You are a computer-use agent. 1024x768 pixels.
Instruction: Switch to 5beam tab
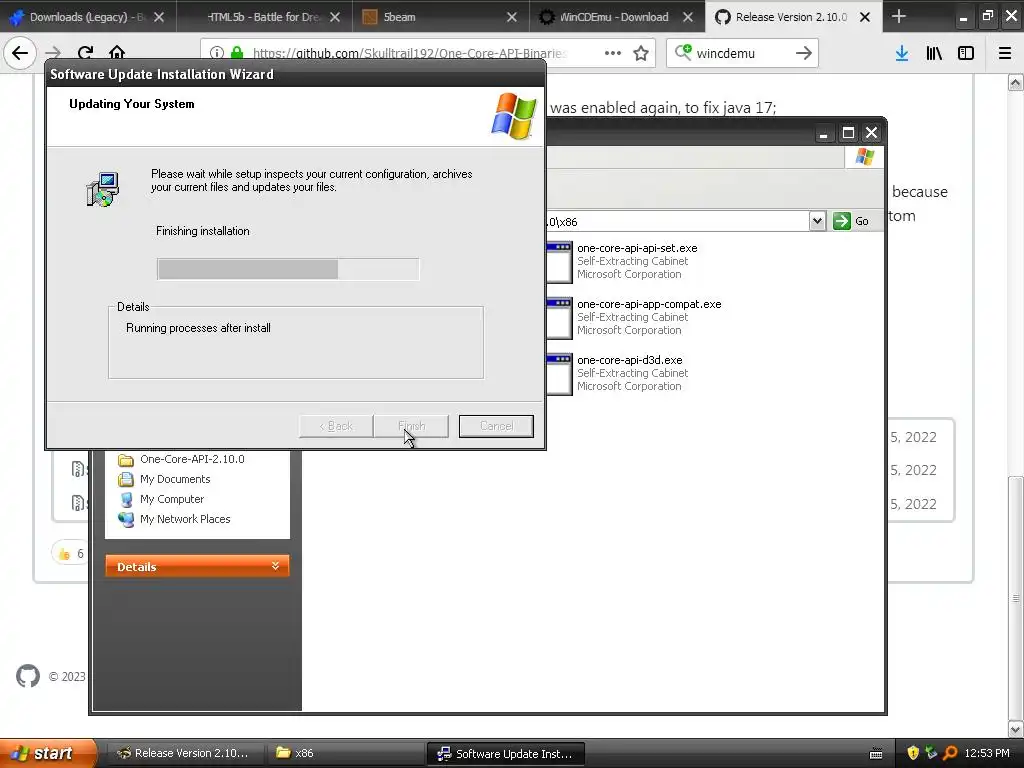point(441,17)
